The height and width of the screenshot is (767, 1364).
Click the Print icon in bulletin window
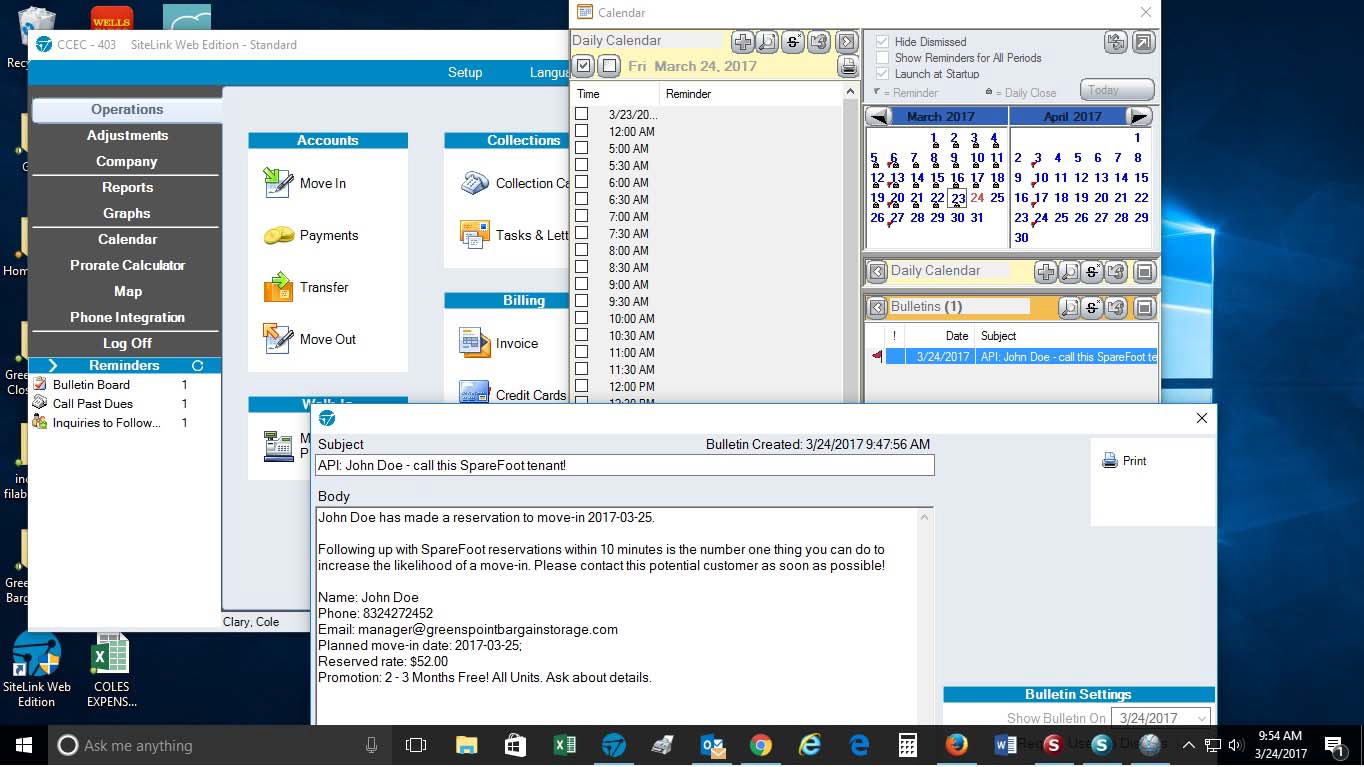pyautogui.click(x=1110, y=461)
